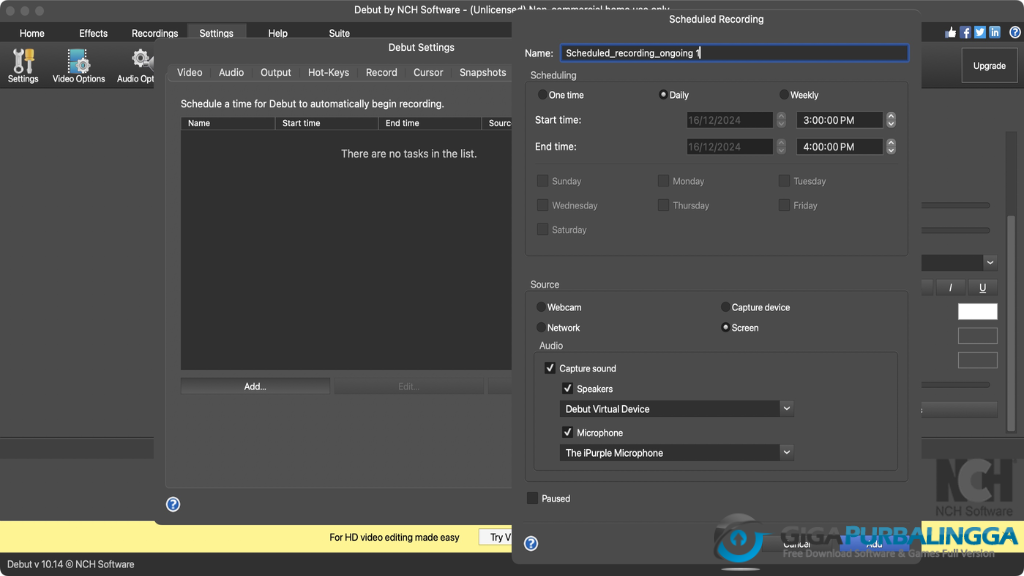Switch to Audio settings tab
Screen dimensions: 1024x576
click(231, 72)
